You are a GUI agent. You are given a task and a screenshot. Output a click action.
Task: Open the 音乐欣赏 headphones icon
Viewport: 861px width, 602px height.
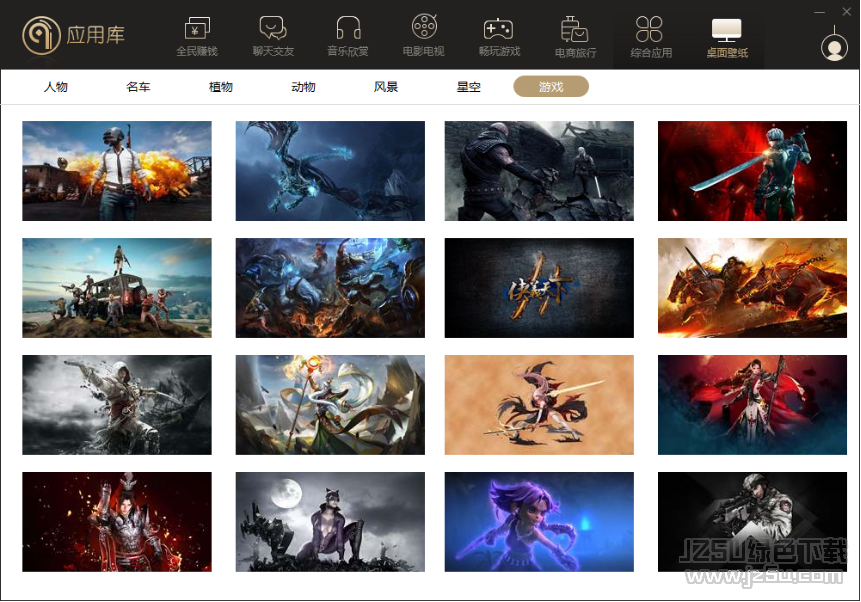pos(348,28)
